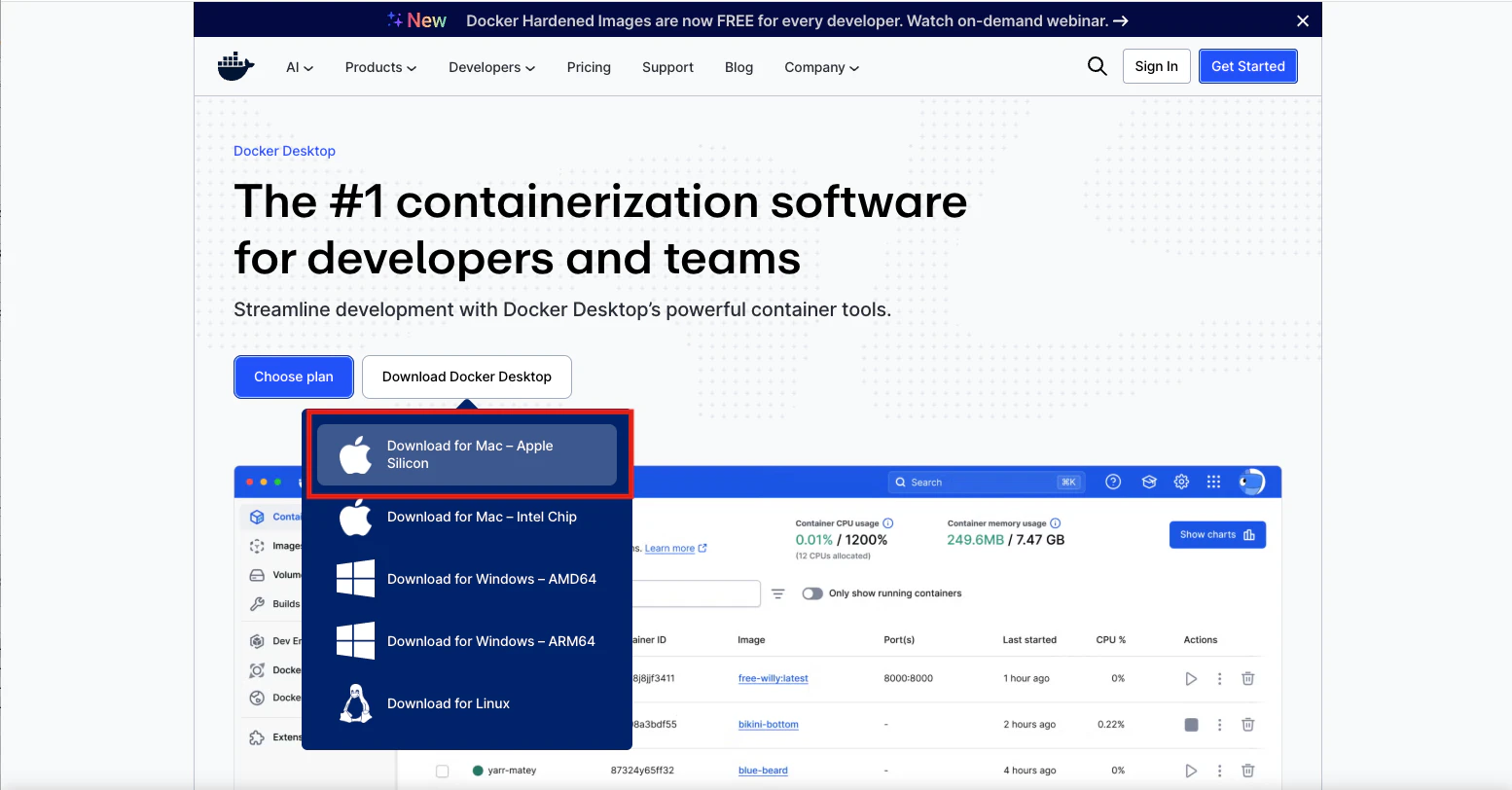Choose Download for Windows – ARM64

[x=467, y=641]
